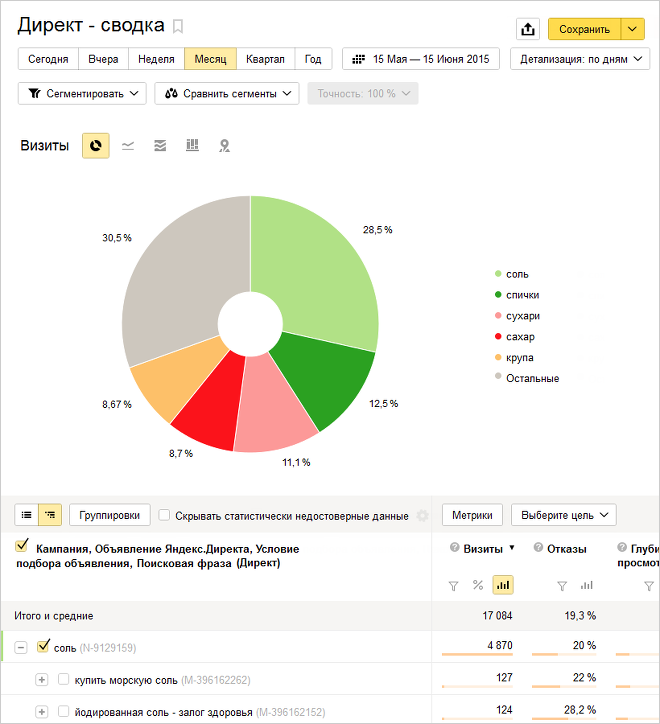
Task: Click the help icon beside Визиты
Action: pyautogui.click(x=454, y=548)
